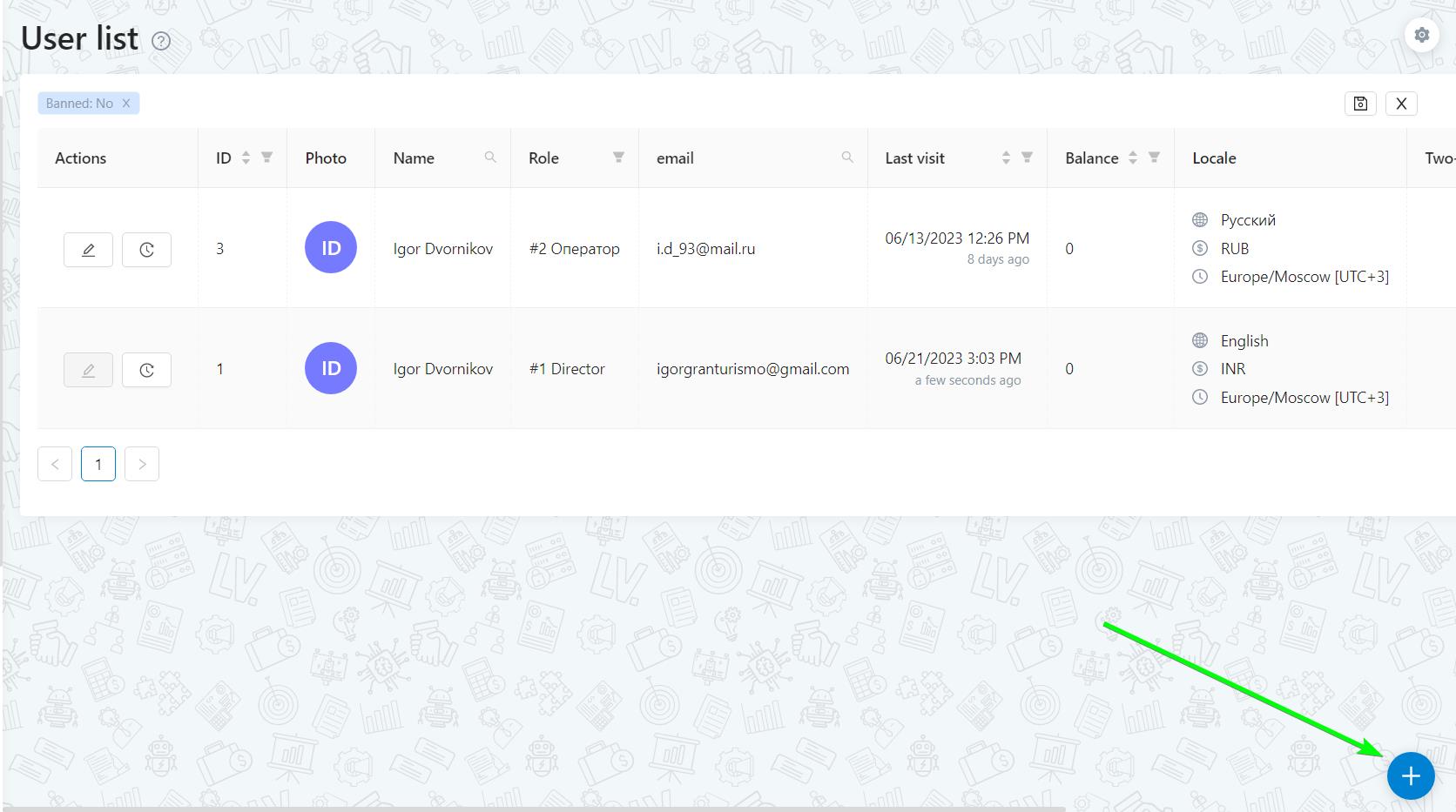Remove the Banned: No filter chip
1456x812 pixels.
click(x=125, y=103)
